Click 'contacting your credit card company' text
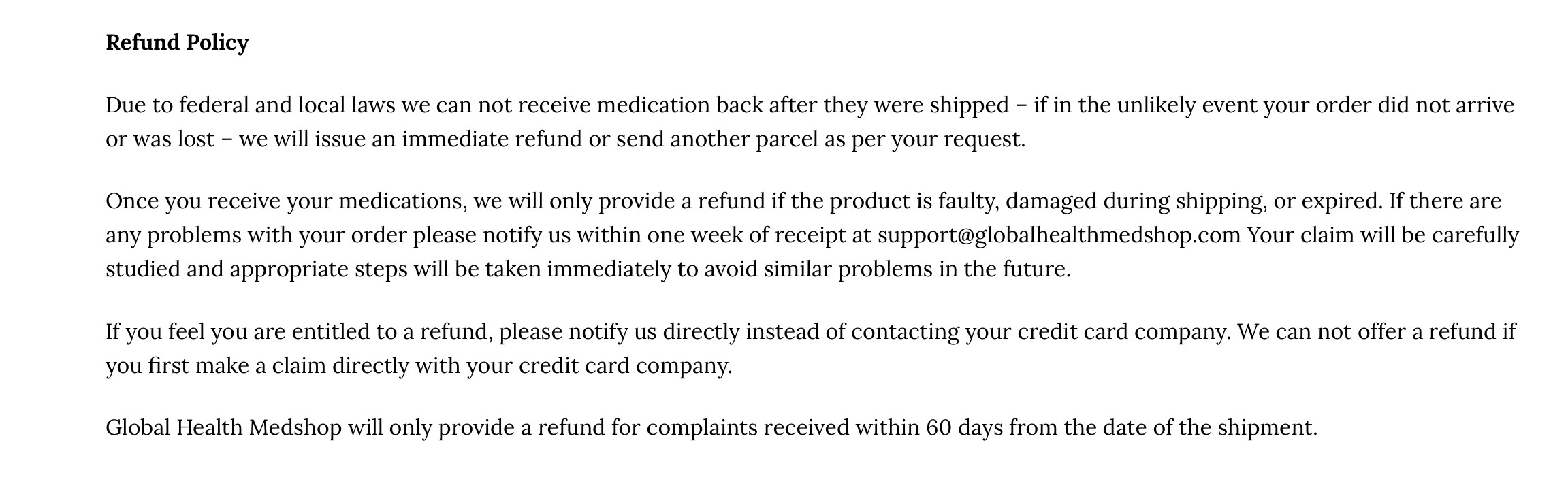This screenshot has height=477, width=1568. point(1041,332)
